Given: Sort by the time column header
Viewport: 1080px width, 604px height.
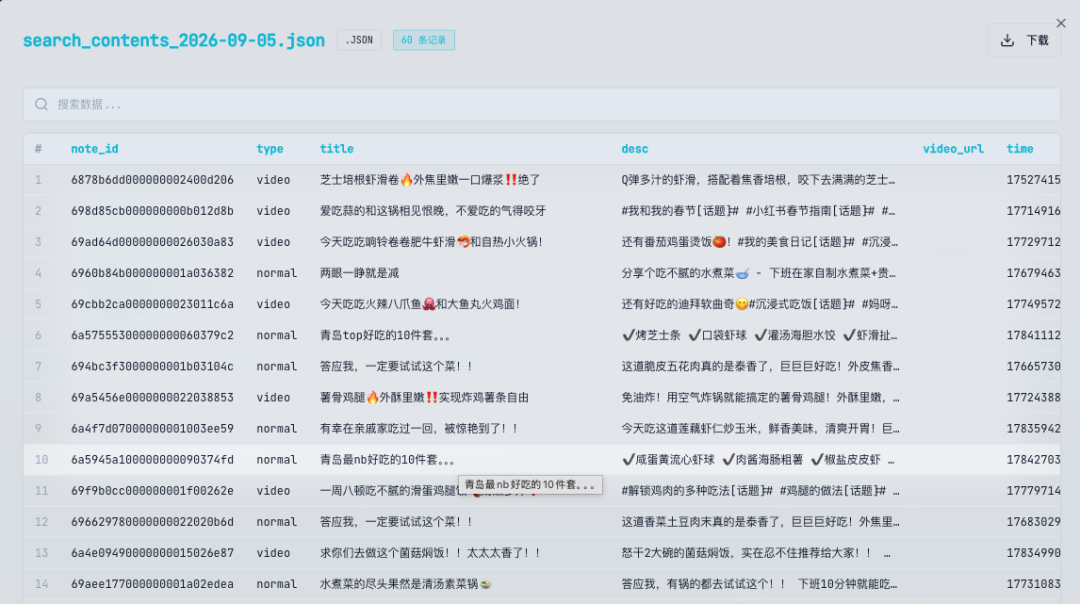Looking at the screenshot, I should click(1020, 149).
